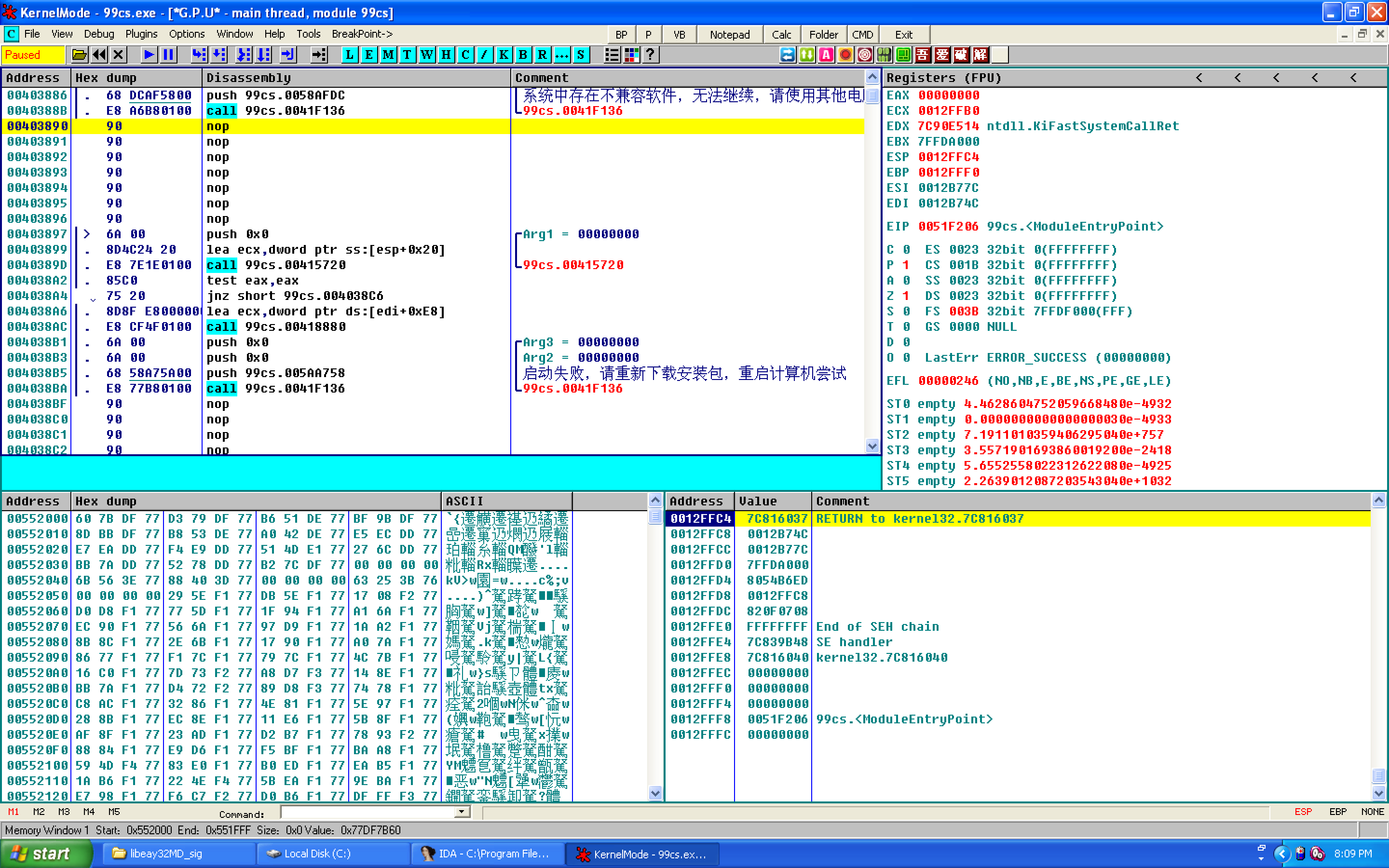
Task: Show Breakpoints via the B icon
Action: (x=523, y=54)
